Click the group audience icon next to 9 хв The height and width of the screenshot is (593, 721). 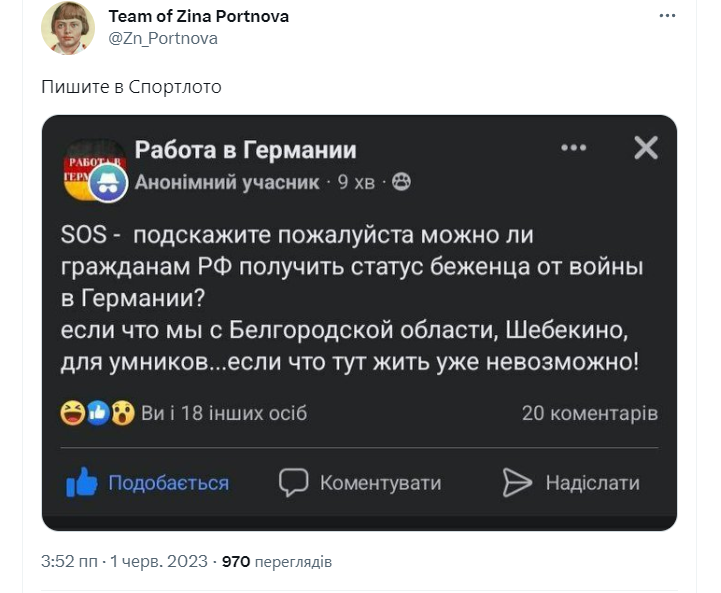click(x=401, y=182)
